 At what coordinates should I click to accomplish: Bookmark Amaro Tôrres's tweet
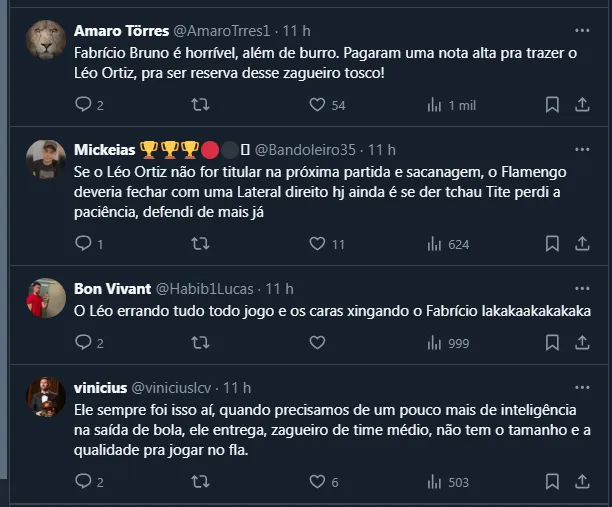point(552,105)
